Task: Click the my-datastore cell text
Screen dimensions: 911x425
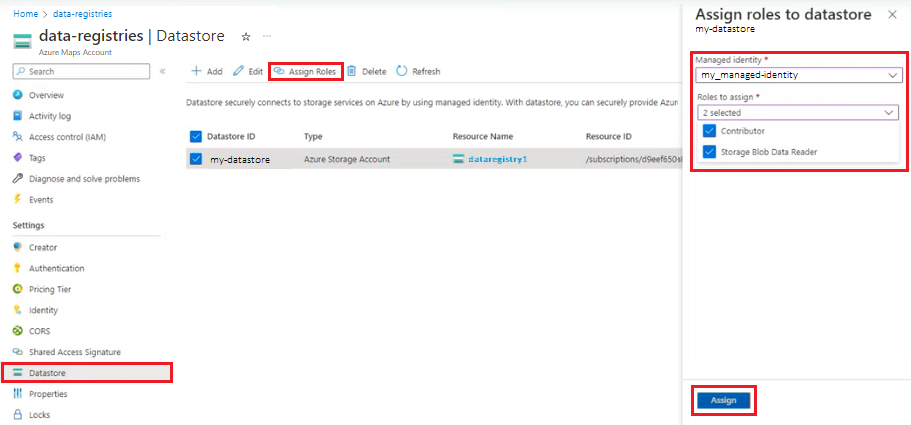Action: (x=240, y=159)
